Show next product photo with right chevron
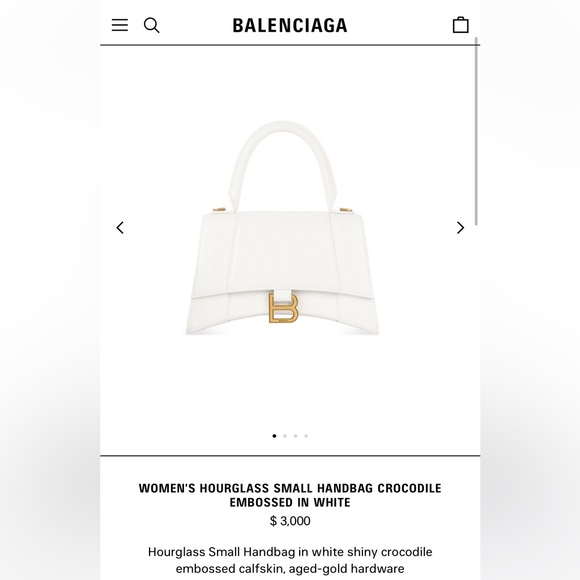The height and width of the screenshot is (580, 580). (x=460, y=227)
